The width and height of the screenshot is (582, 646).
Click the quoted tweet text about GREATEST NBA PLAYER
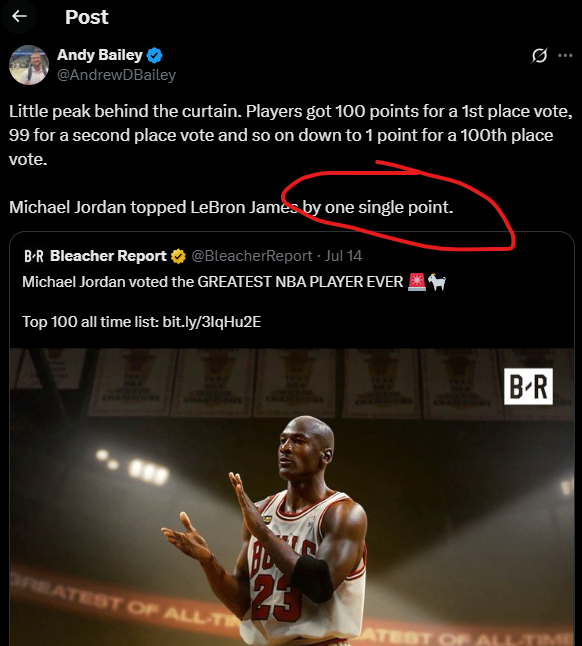point(213,282)
